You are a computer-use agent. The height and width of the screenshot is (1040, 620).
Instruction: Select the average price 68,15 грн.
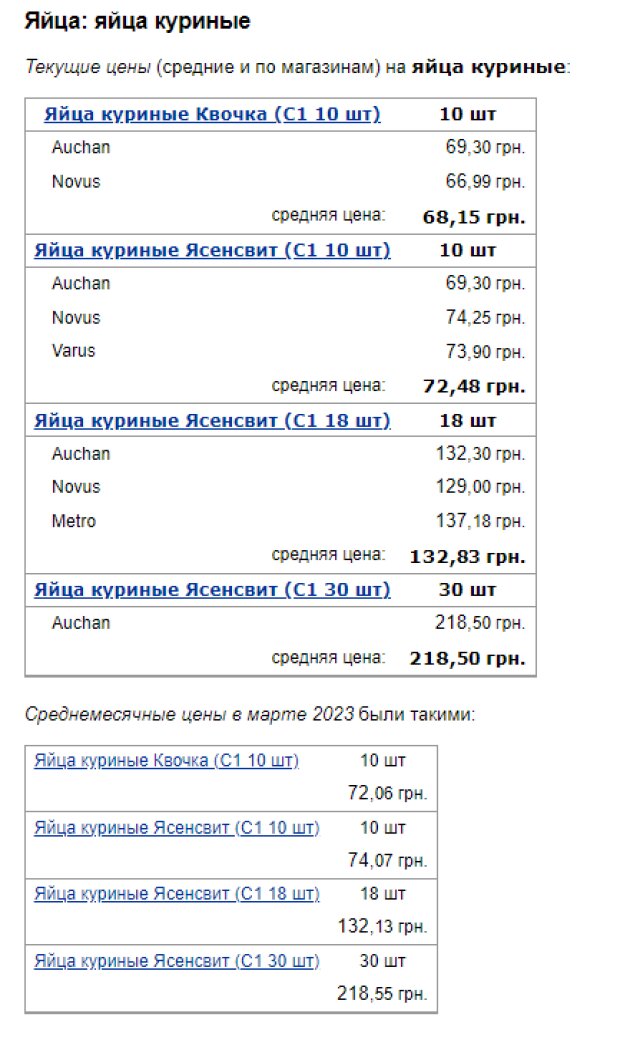pyautogui.click(x=473, y=217)
